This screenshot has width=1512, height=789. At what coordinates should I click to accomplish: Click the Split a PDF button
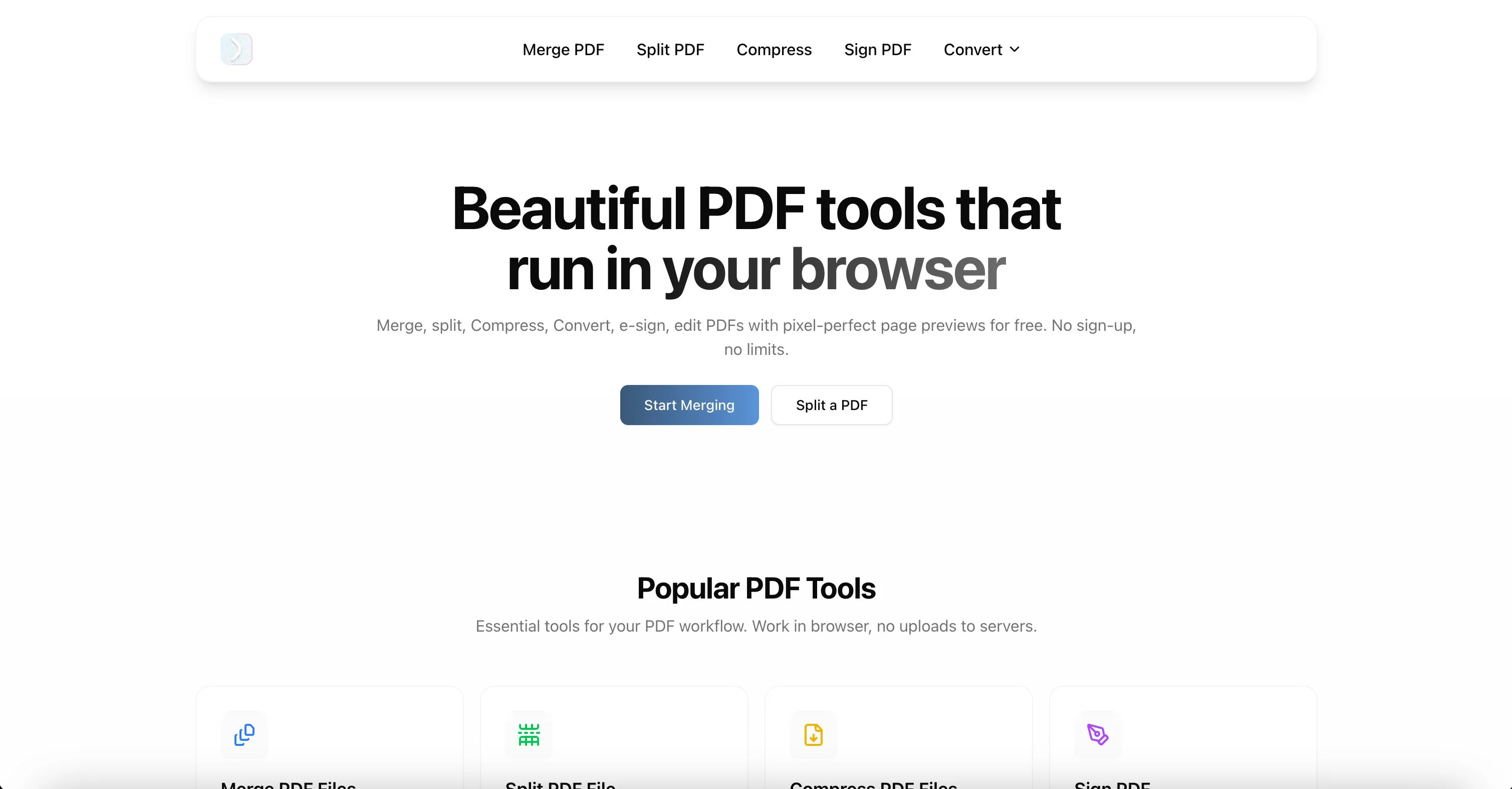(x=831, y=405)
